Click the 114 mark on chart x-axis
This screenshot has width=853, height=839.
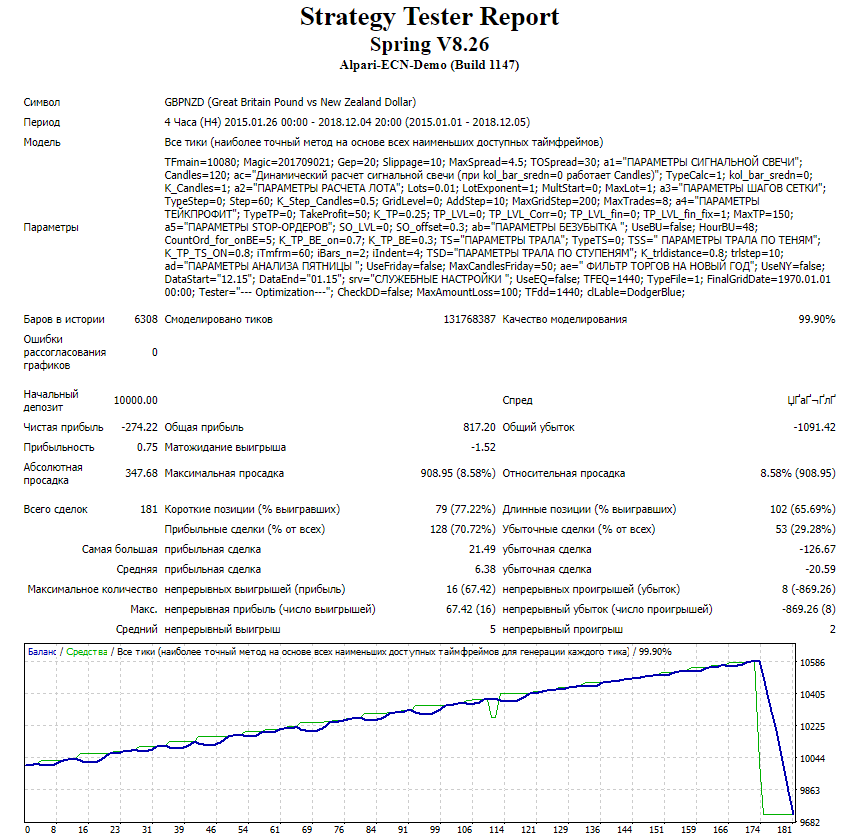pyautogui.click(x=493, y=829)
